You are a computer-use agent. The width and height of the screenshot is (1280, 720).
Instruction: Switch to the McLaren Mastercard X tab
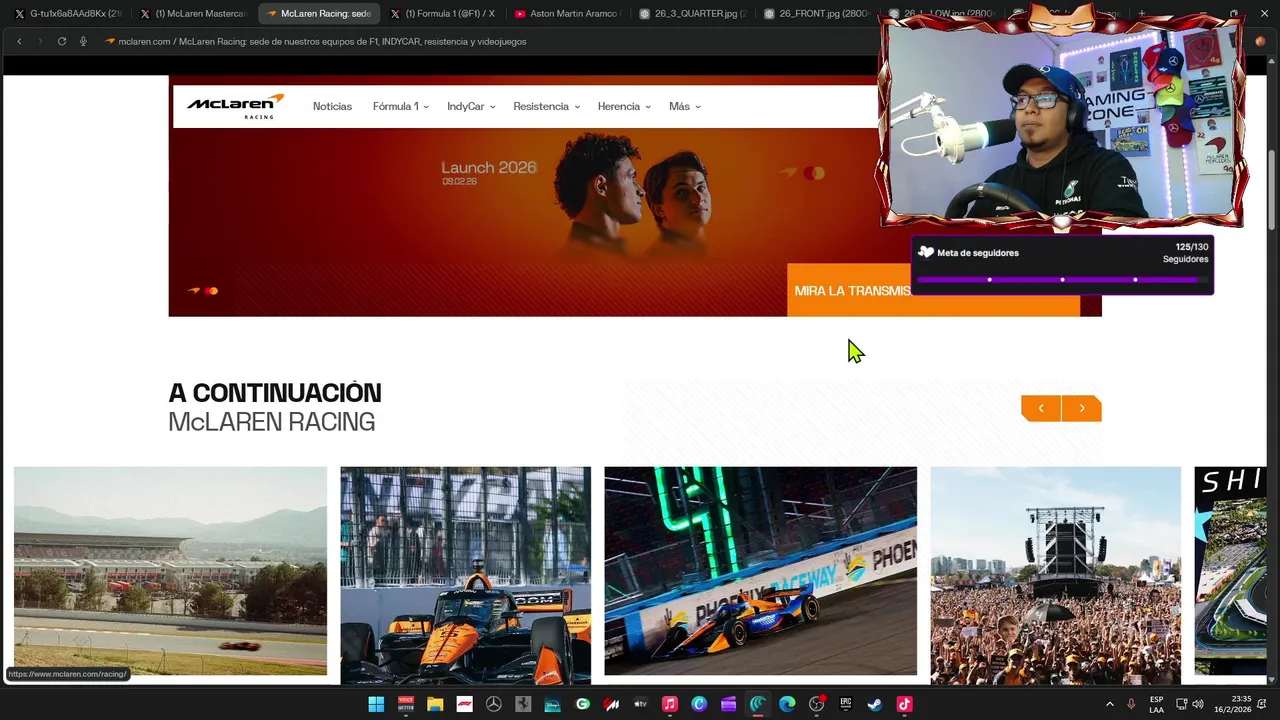194,14
